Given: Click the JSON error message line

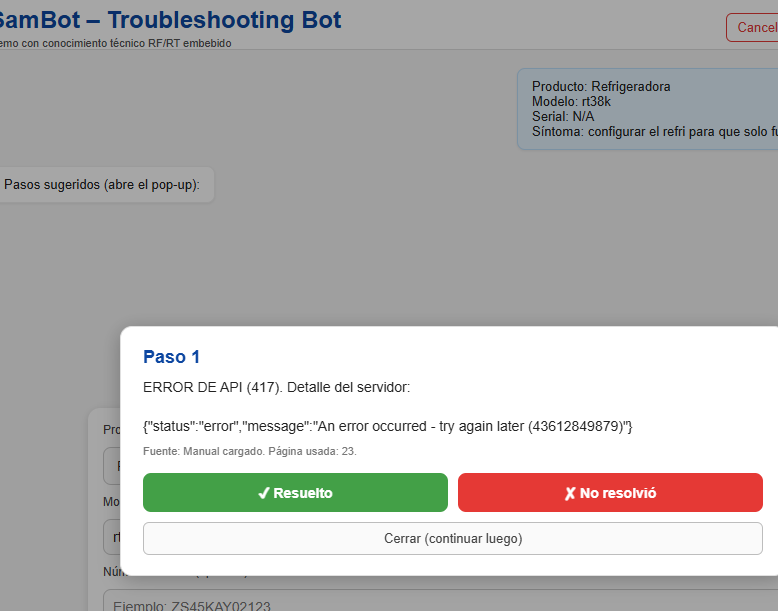Looking at the screenshot, I should point(388,426).
